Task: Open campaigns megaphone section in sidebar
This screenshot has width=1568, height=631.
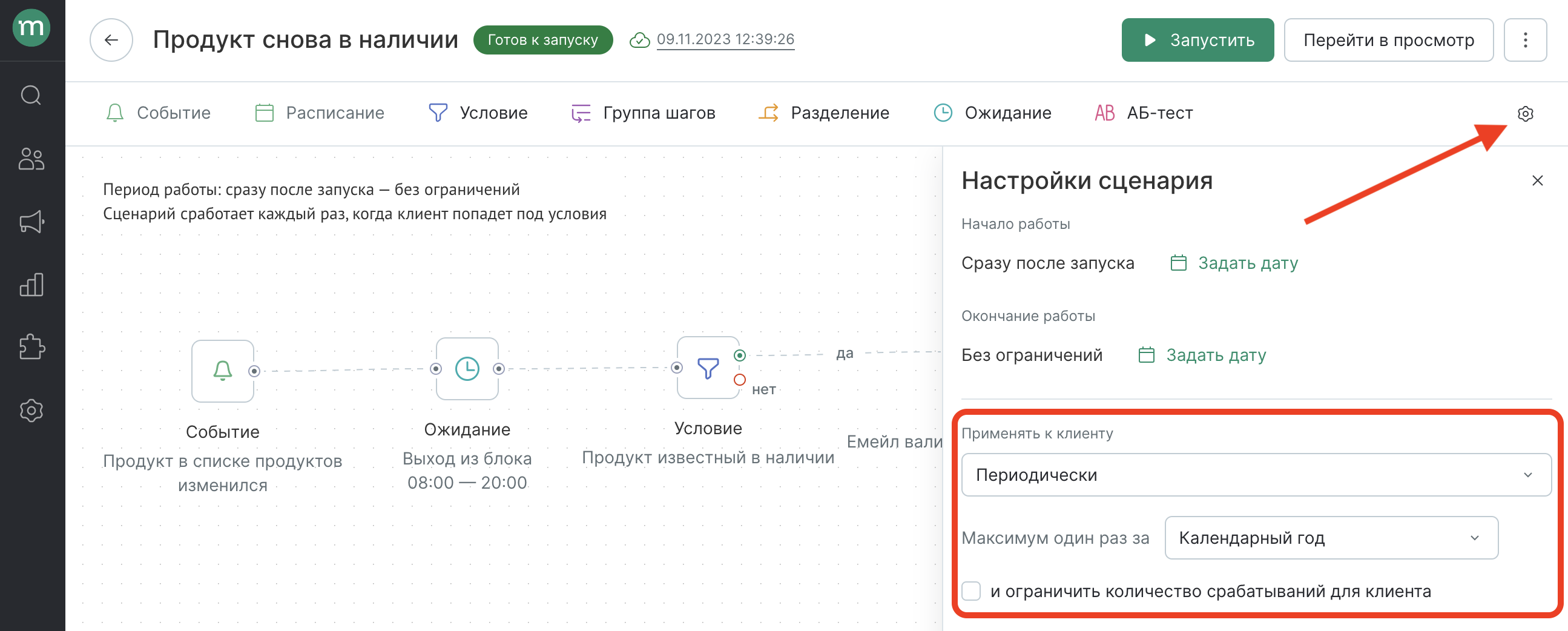Action: pos(31,222)
